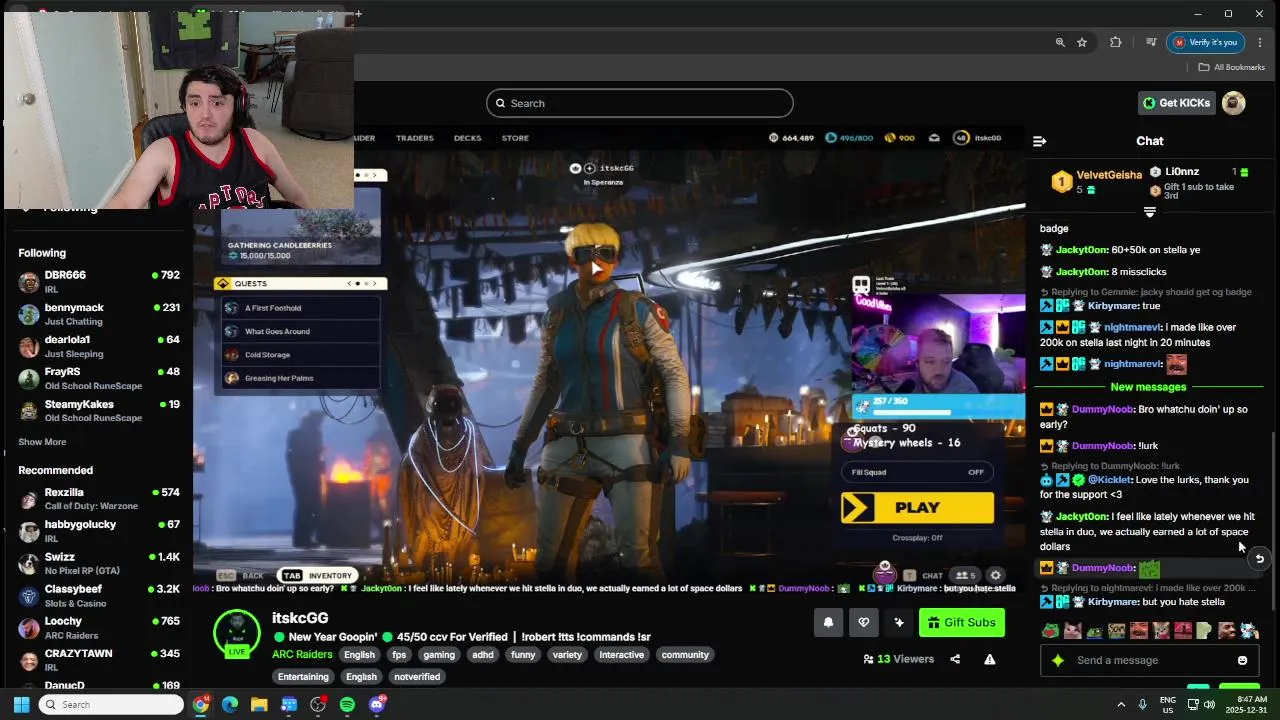Open OBS Studio from the taskbar
The width and height of the screenshot is (1280, 720).
pos(318,704)
